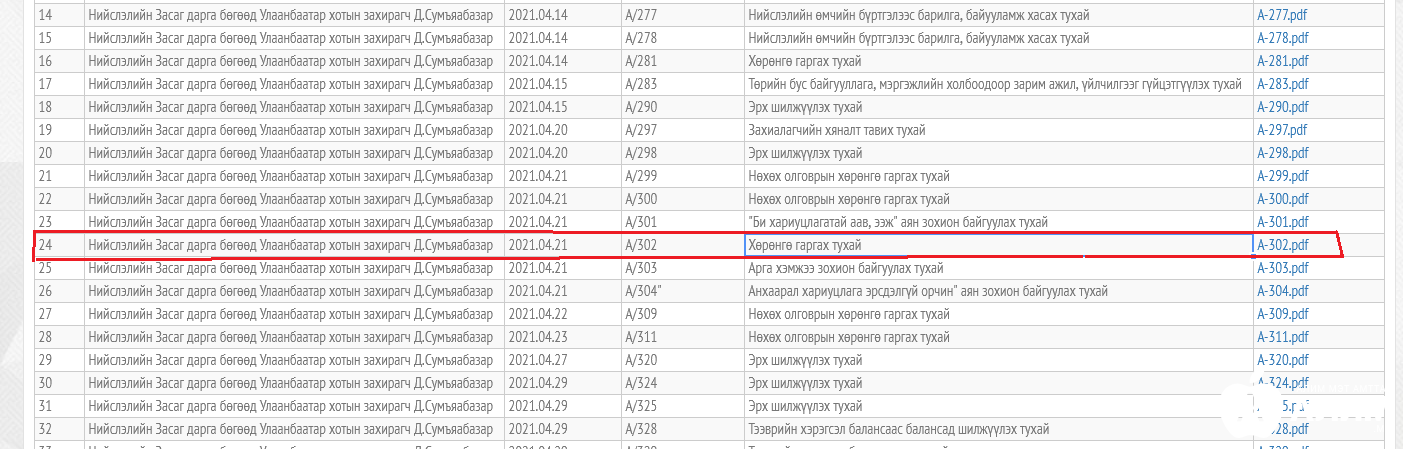Click the A-299.pdf link
Screen dimensions: 1403x449
1282,176
